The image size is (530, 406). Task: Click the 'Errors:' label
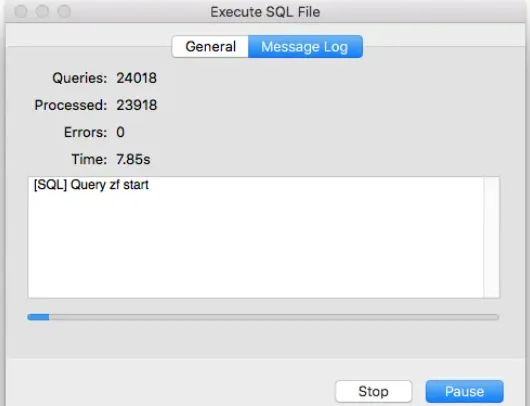click(86, 132)
